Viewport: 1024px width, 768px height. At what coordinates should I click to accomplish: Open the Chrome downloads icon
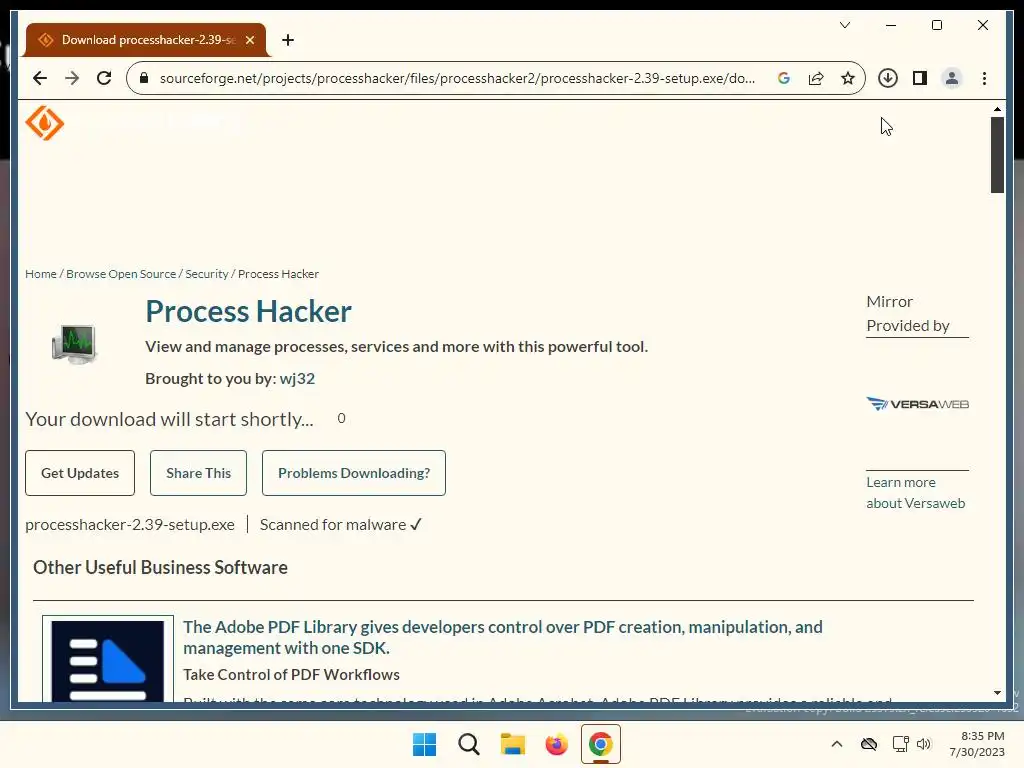tap(888, 78)
